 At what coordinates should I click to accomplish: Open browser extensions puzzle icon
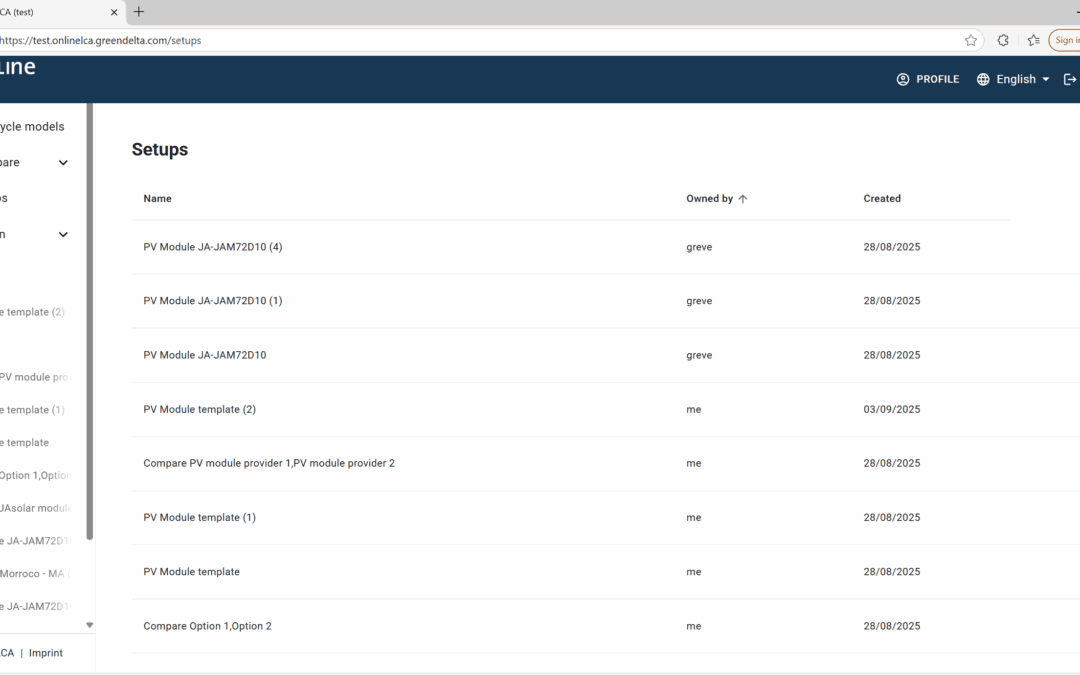tap(1003, 40)
